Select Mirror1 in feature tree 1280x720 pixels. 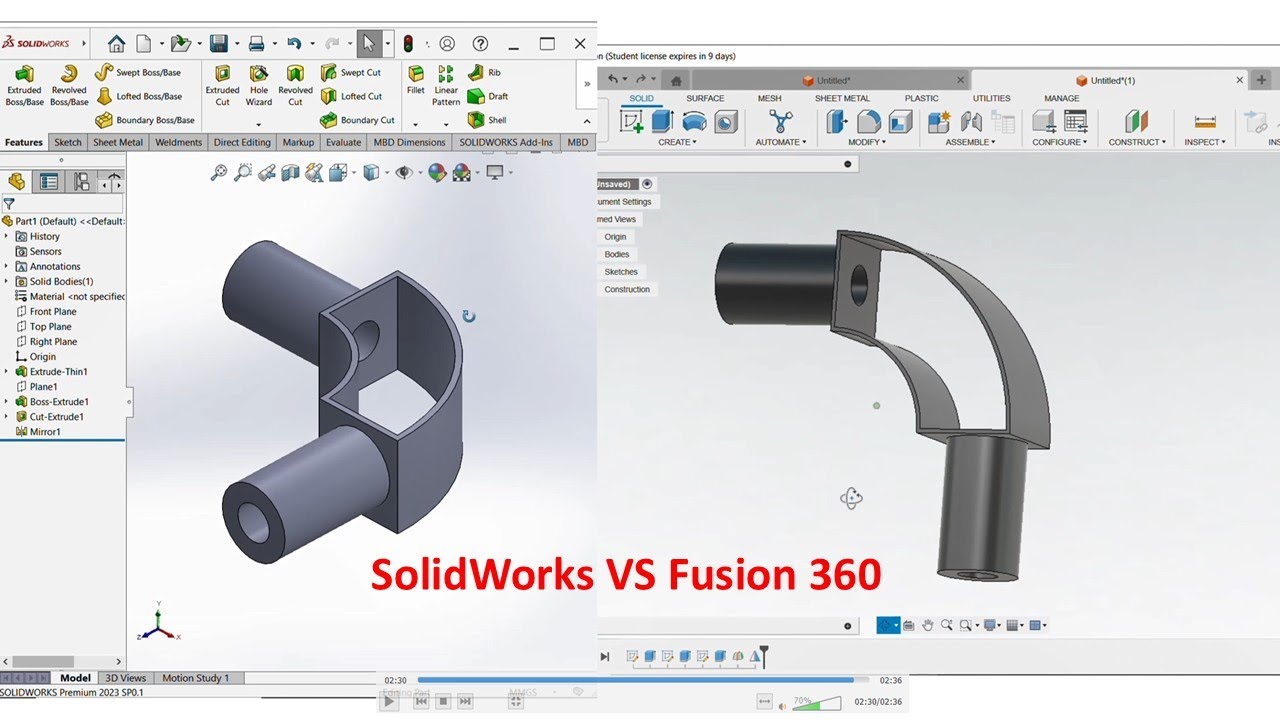click(45, 432)
